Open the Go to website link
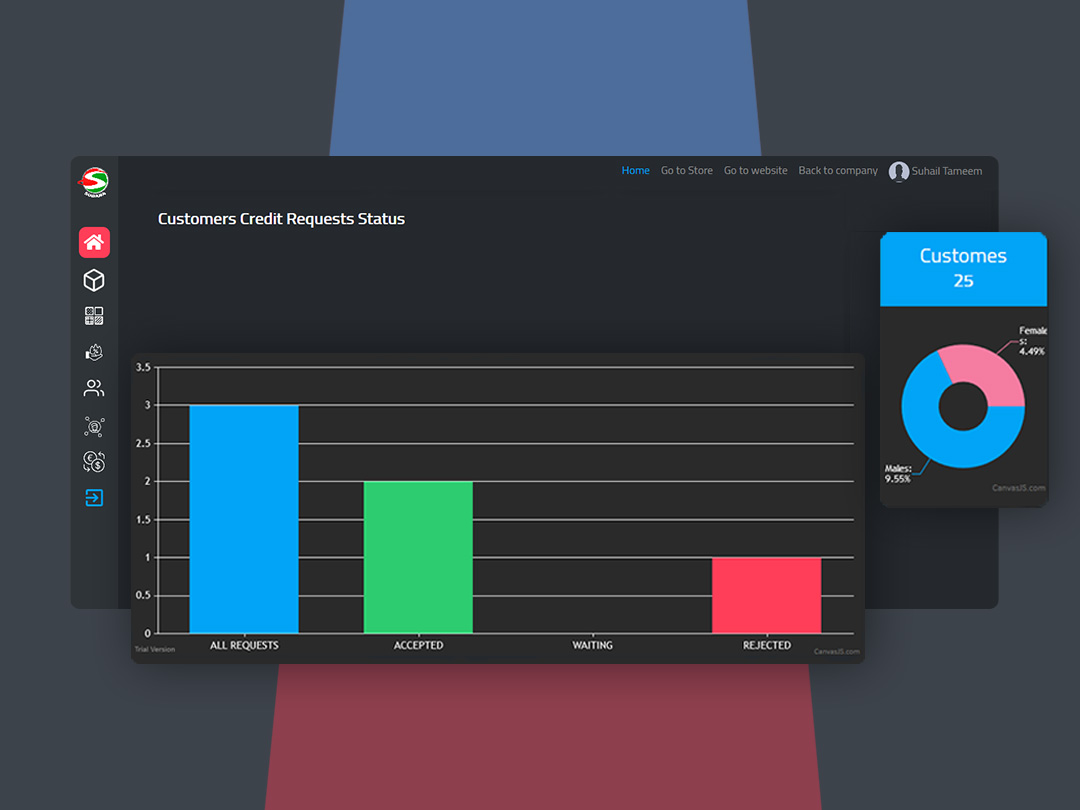Screen dimensions: 1080x810 click(x=755, y=171)
